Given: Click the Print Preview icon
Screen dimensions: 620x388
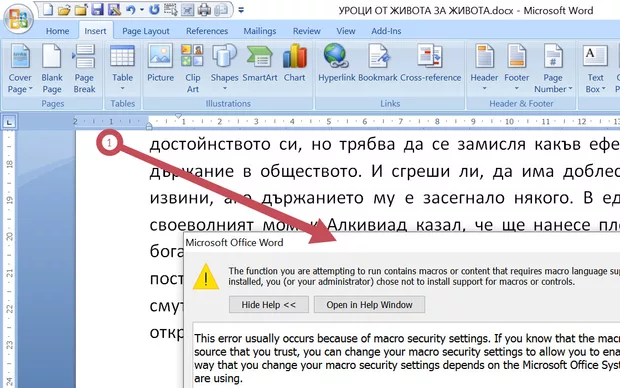Looking at the screenshot, I should [222, 9].
